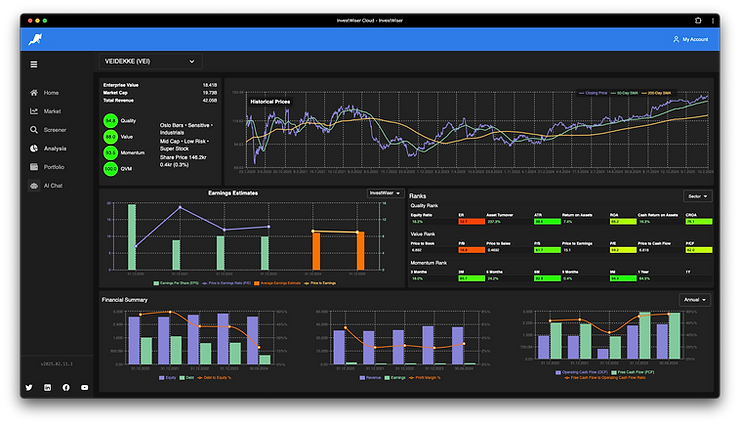Open the YouTube link icon

[x=84, y=387]
